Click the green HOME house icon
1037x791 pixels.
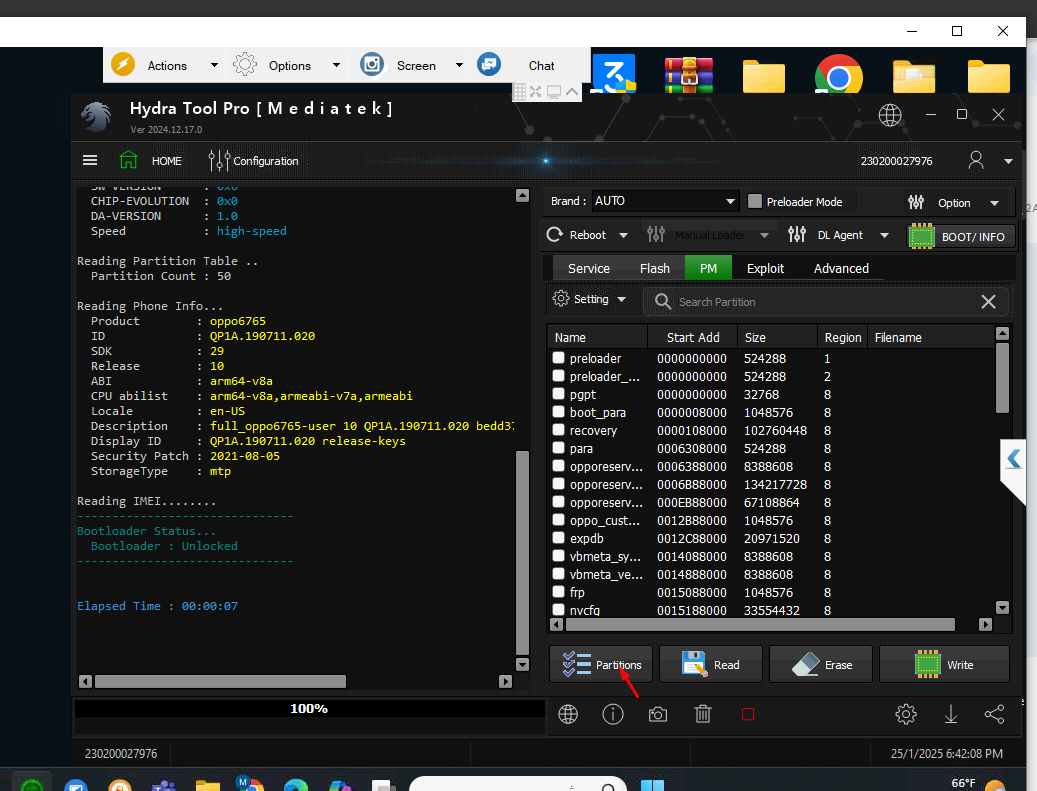pyautogui.click(x=128, y=160)
